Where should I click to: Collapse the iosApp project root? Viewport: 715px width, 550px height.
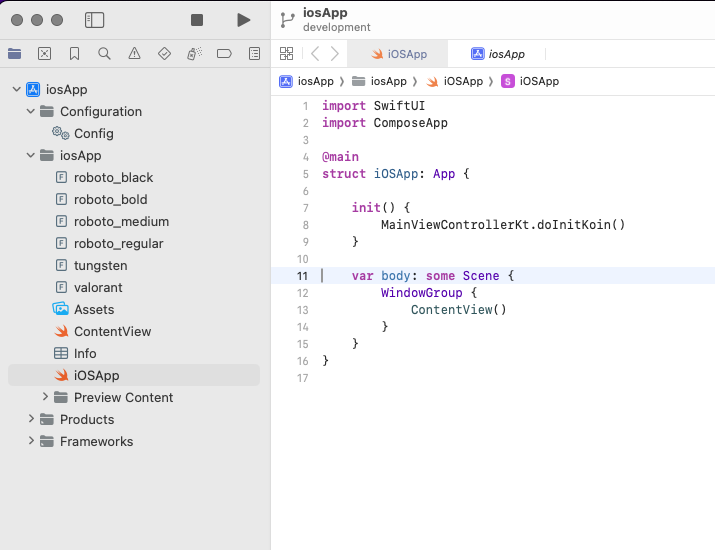(17, 89)
